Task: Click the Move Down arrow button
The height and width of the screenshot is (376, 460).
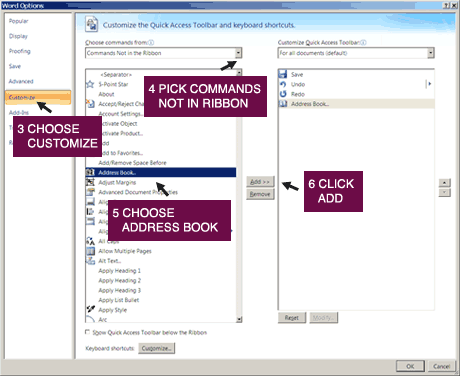Action: coord(445,193)
